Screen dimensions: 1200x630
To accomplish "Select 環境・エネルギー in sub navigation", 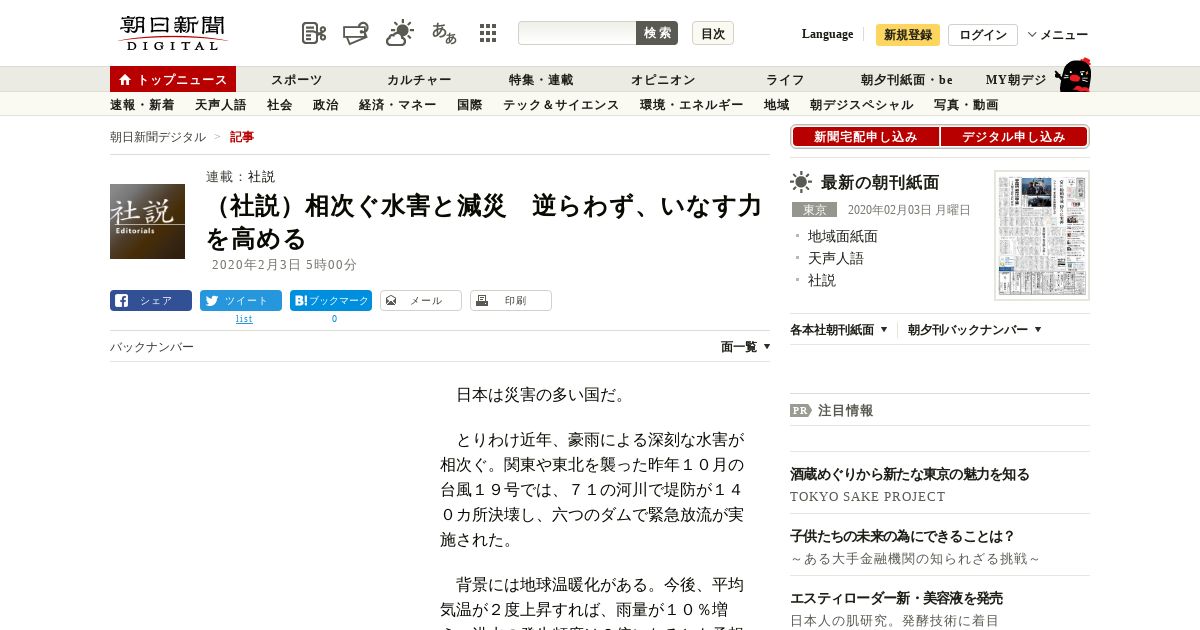I will pos(692,105).
